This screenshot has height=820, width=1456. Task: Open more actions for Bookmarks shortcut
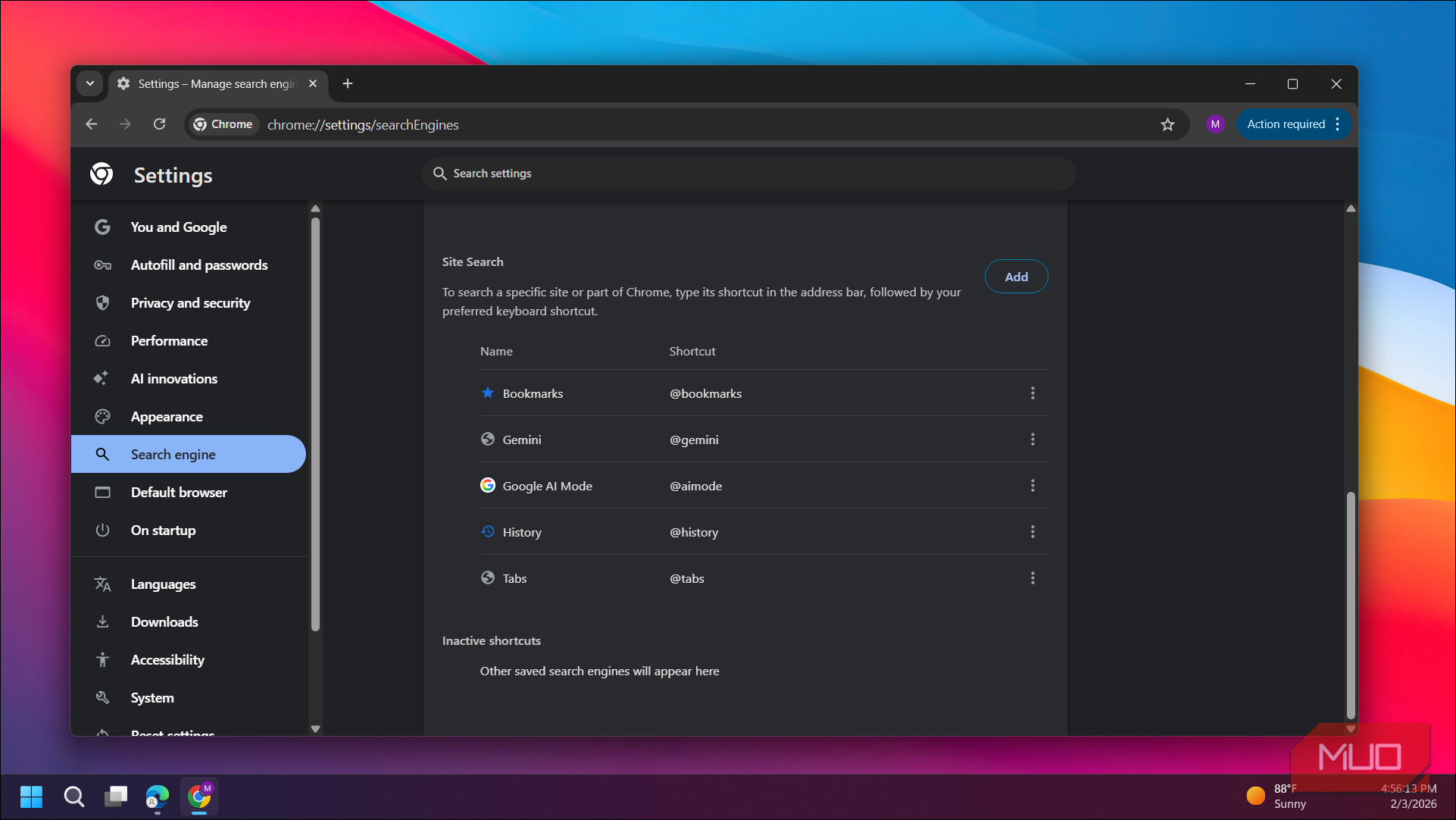click(x=1033, y=393)
